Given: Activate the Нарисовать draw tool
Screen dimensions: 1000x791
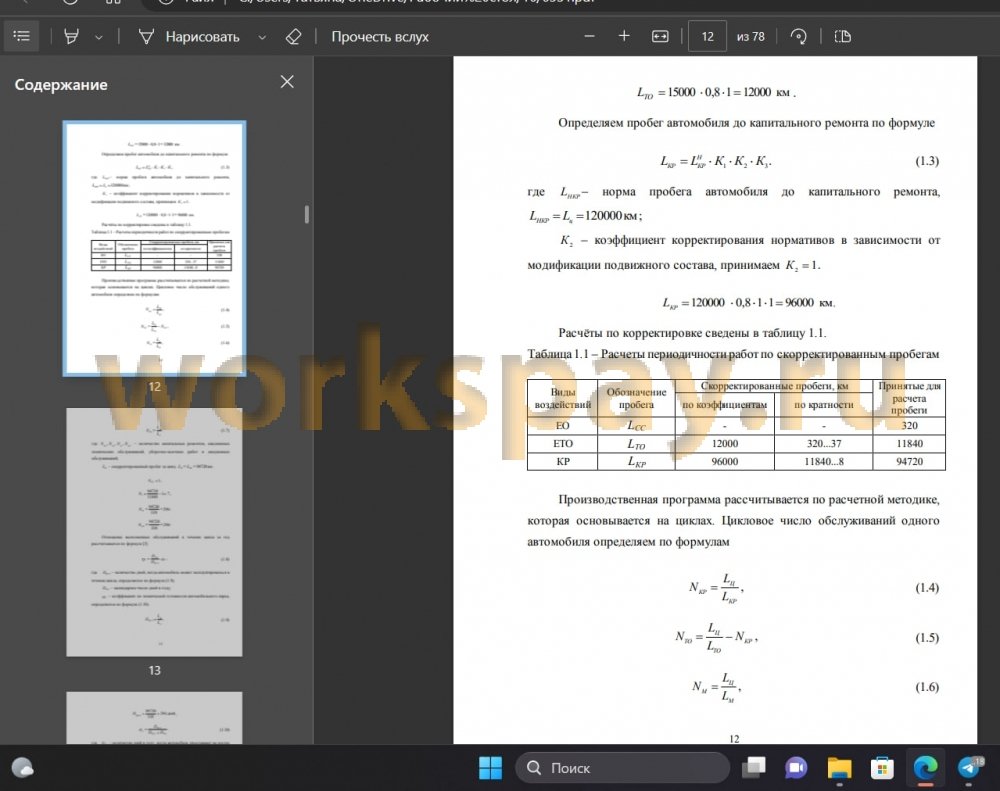Looking at the screenshot, I should pos(189,37).
